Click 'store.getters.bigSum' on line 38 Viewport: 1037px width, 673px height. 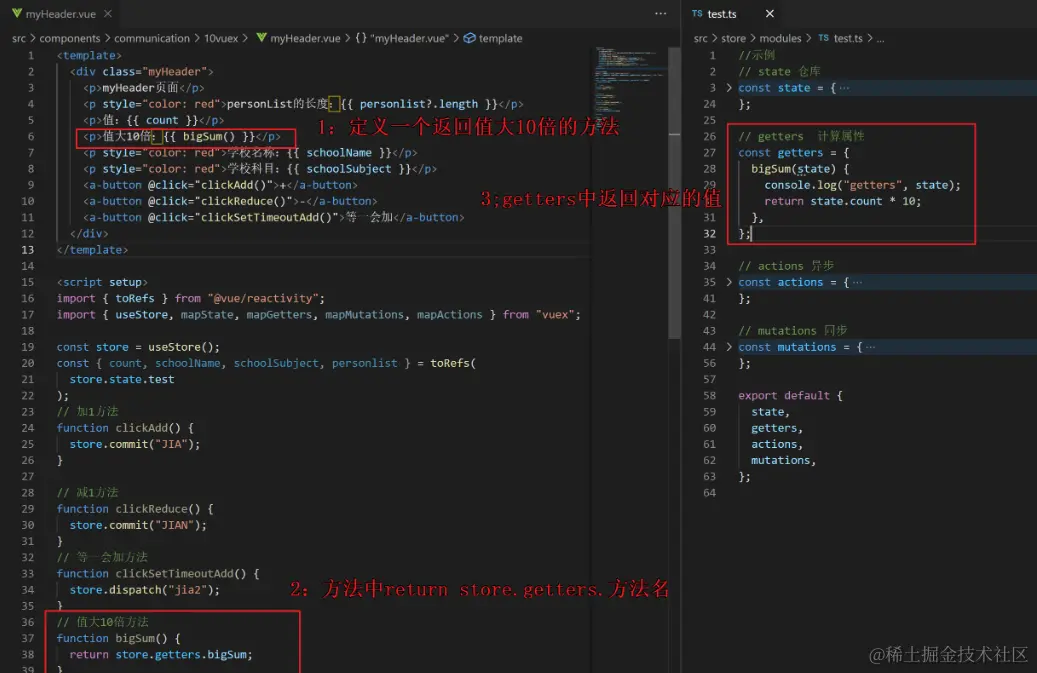[x=181, y=654]
